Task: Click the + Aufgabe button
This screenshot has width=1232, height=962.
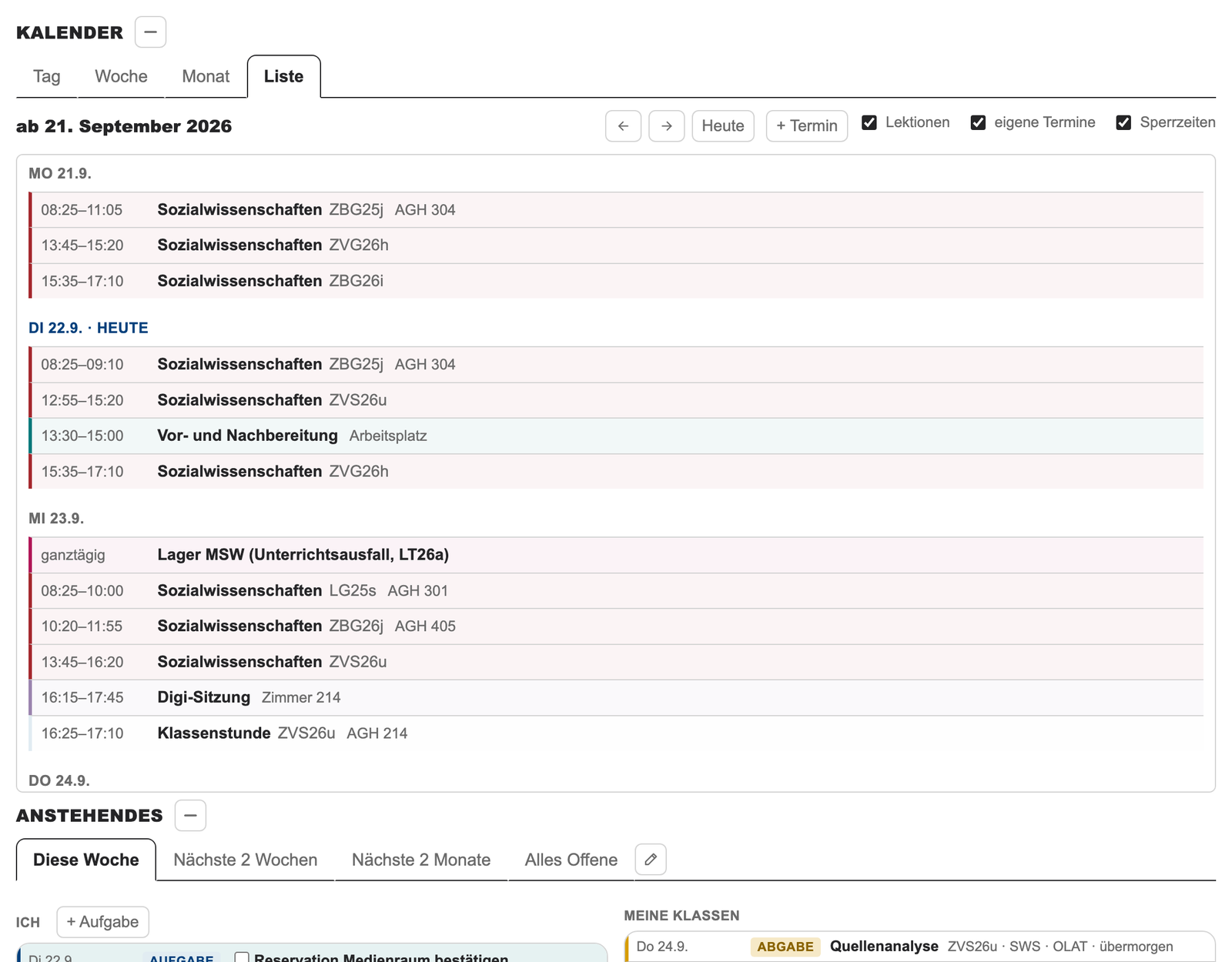Action: tap(102, 922)
